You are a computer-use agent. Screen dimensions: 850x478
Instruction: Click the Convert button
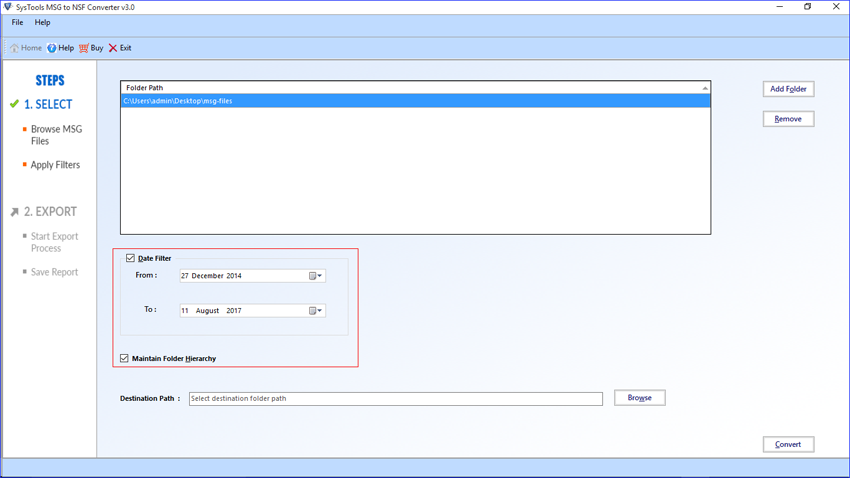click(788, 444)
